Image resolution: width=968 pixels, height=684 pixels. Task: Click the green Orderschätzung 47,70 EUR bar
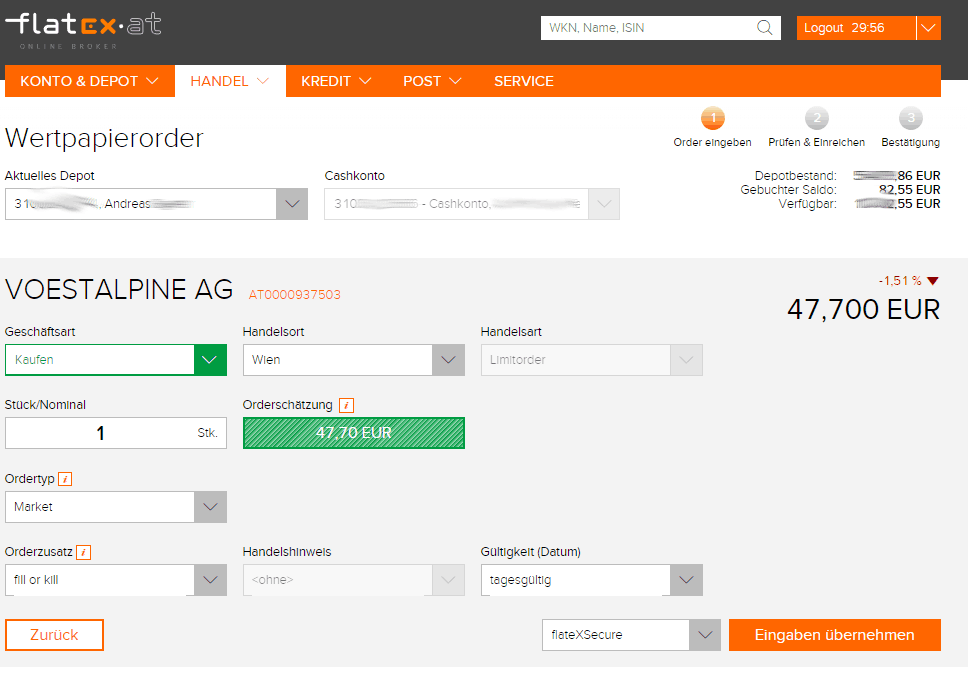(x=354, y=433)
